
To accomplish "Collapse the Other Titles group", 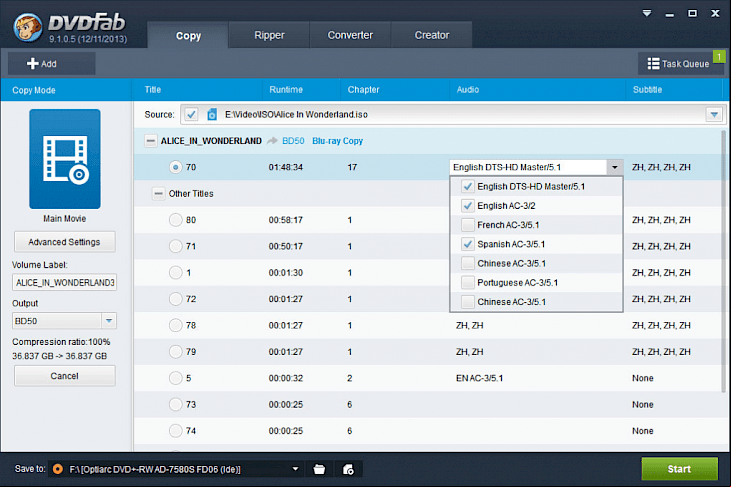I will [159, 193].
